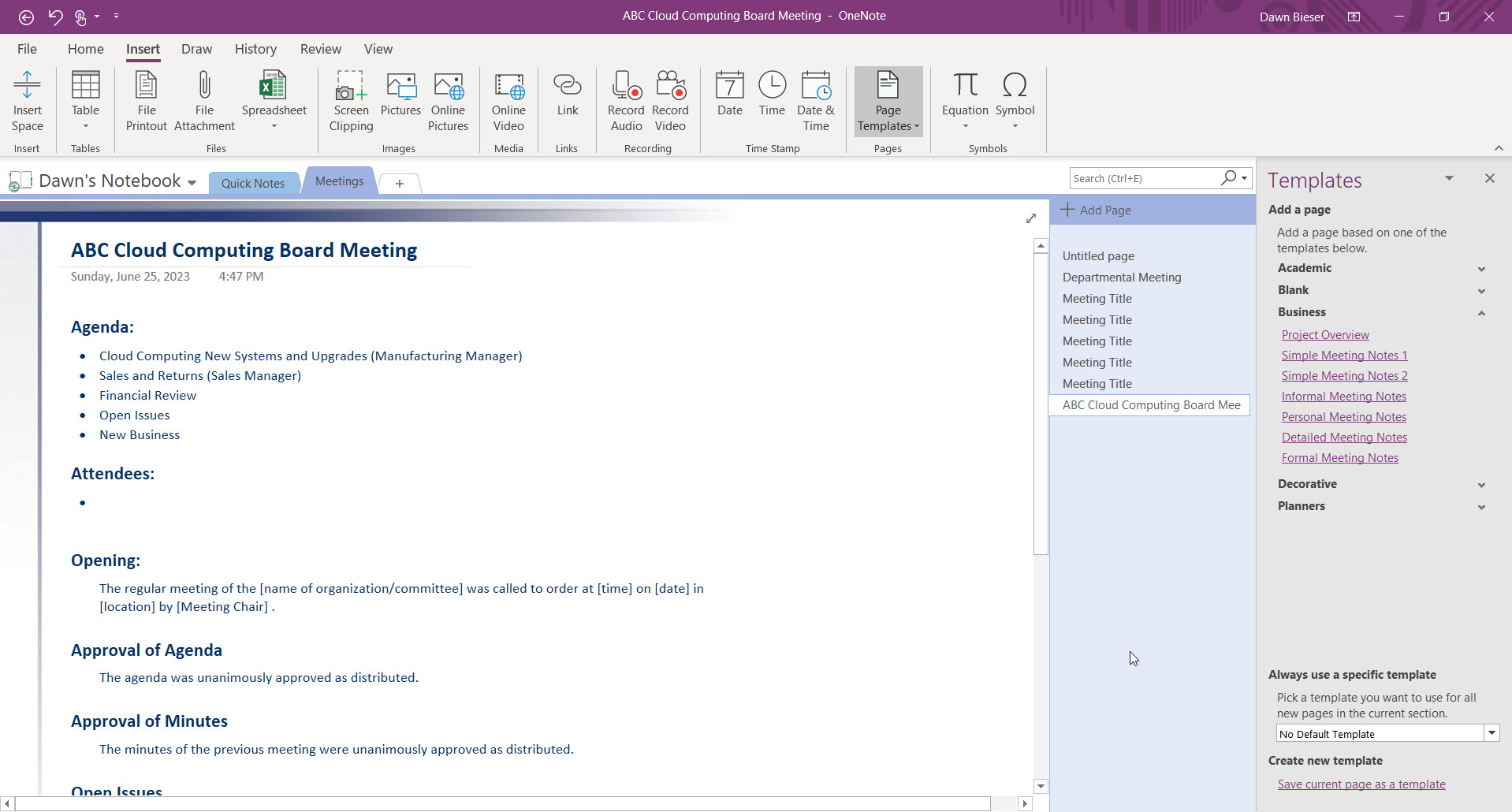The width and height of the screenshot is (1512, 812).
Task: Click the Search (Ctrl+E) field
Action: 1144,178
